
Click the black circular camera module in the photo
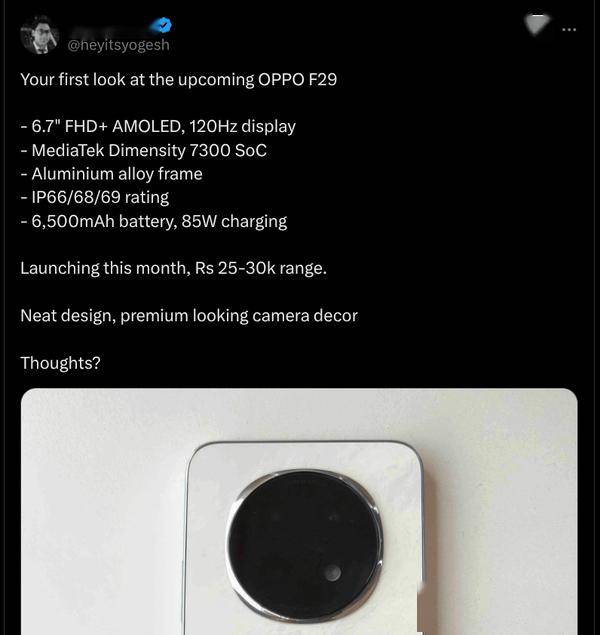(x=304, y=545)
